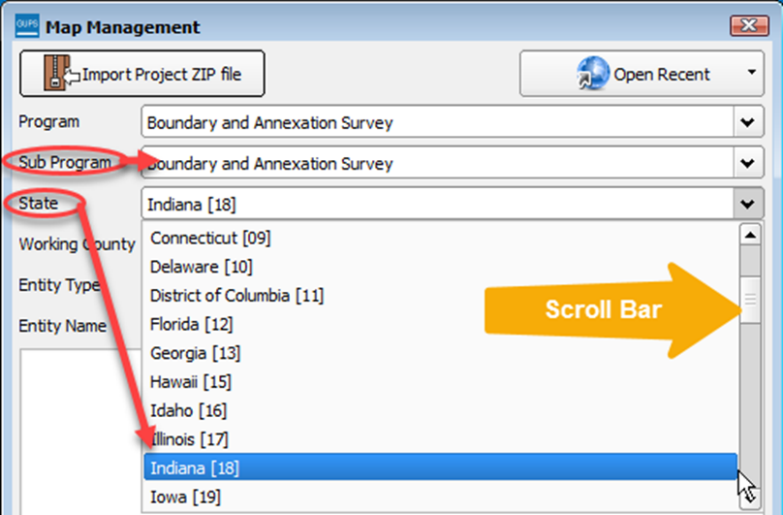The width and height of the screenshot is (783, 515).
Task: Click the GUPS app icon in title bar
Action: [x=28, y=26]
